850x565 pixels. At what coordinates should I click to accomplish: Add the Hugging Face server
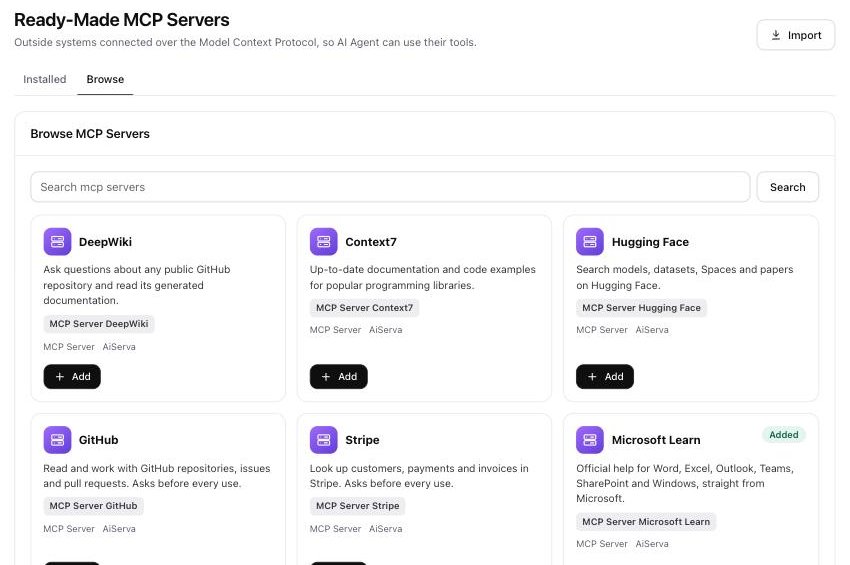(x=604, y=376)
